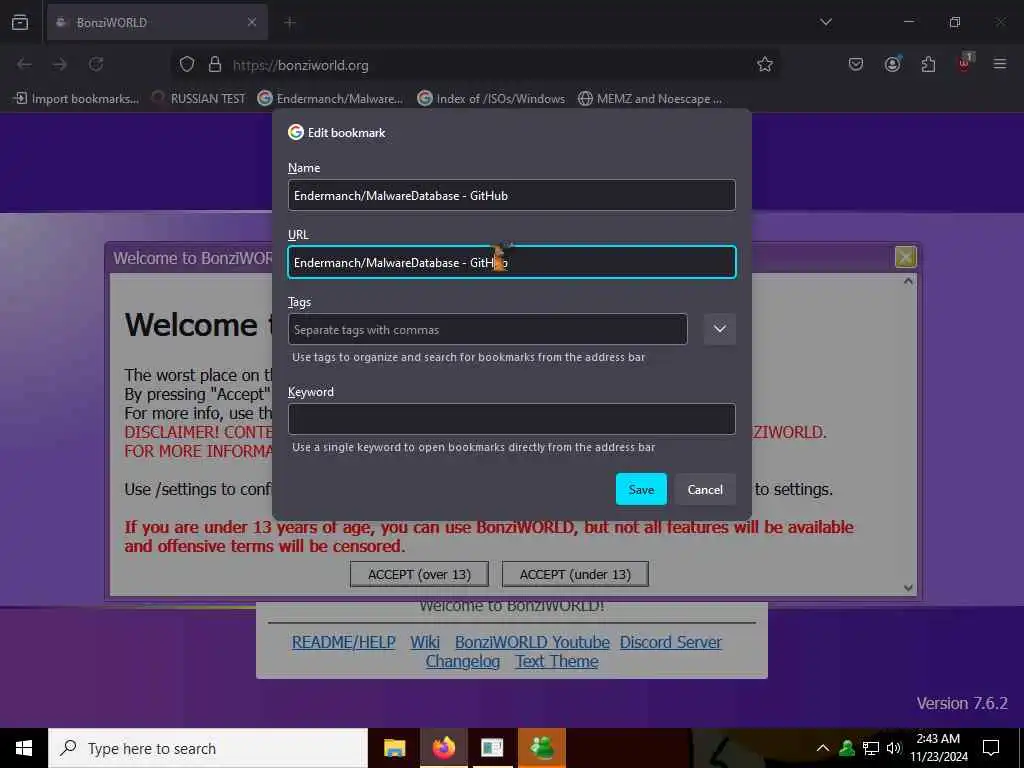
Task: Open tracking protection shield icon
Action: pos(187,65)
